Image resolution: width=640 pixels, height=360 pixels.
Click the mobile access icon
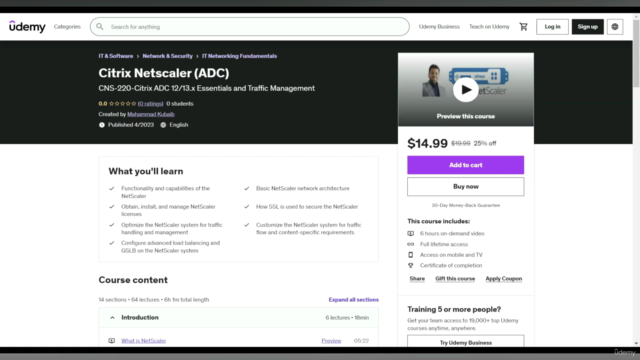pyautogui.click(x=411, y=255)
